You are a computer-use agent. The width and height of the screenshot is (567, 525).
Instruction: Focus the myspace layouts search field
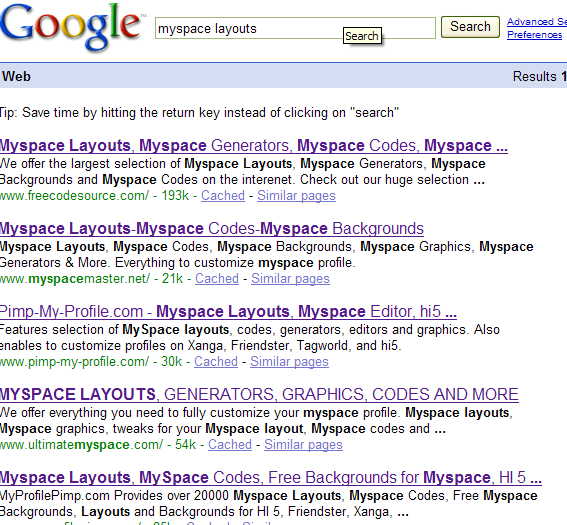(x=295, y=28)
